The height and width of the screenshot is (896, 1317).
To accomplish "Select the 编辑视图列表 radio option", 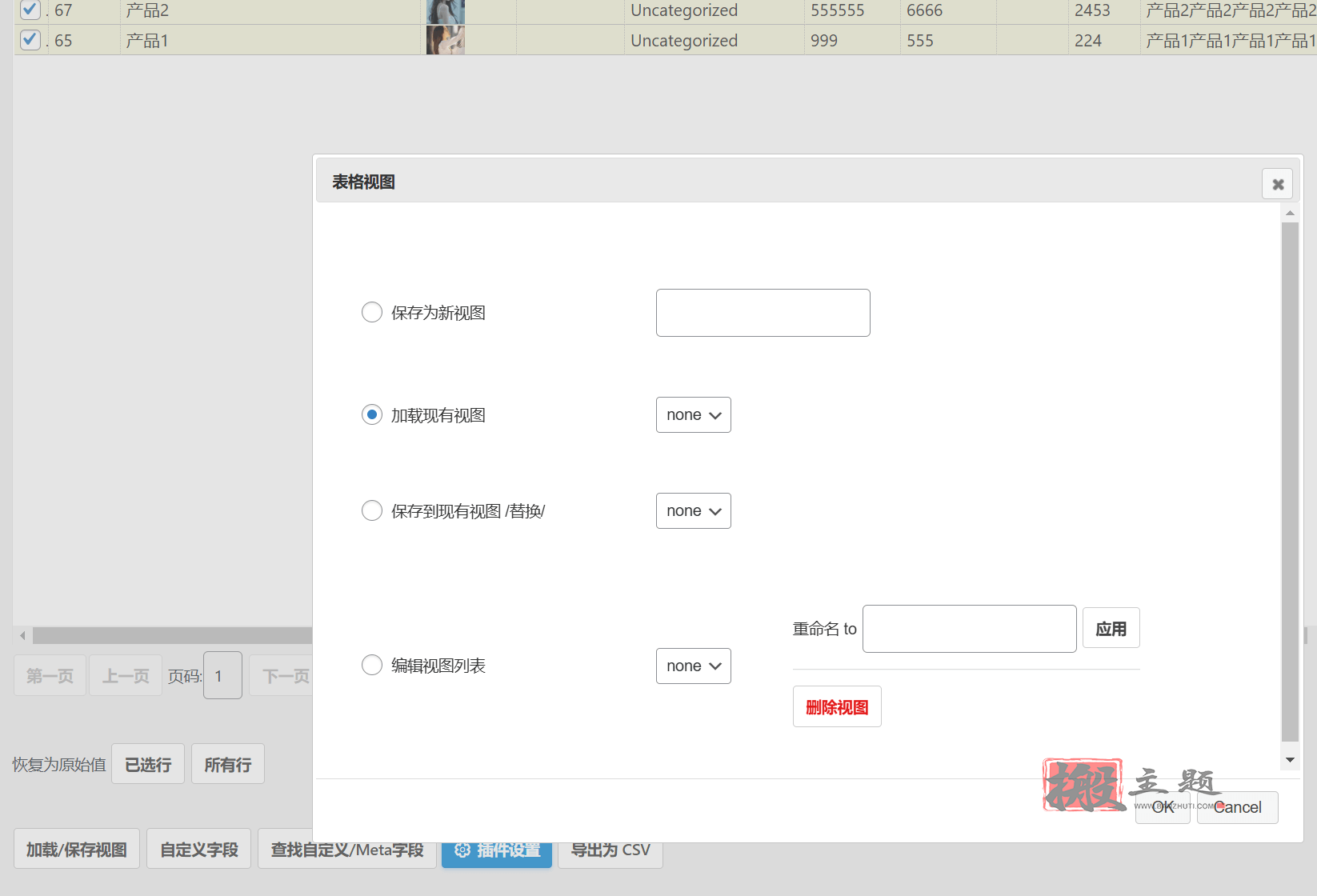I will [372, 665].
